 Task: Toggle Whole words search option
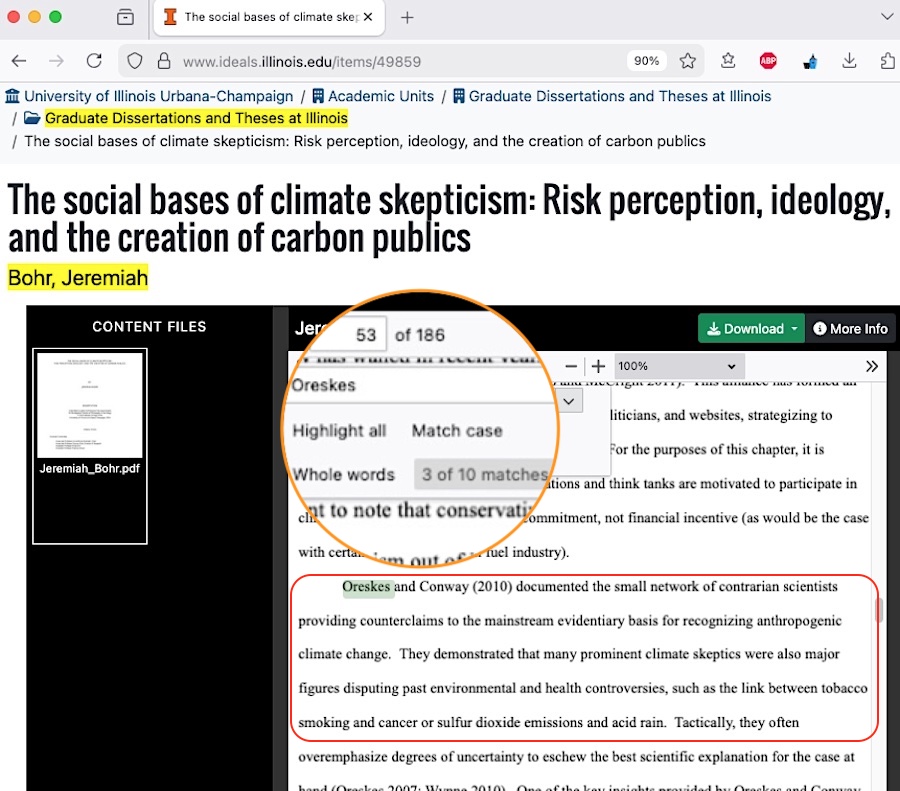[344, 474]
